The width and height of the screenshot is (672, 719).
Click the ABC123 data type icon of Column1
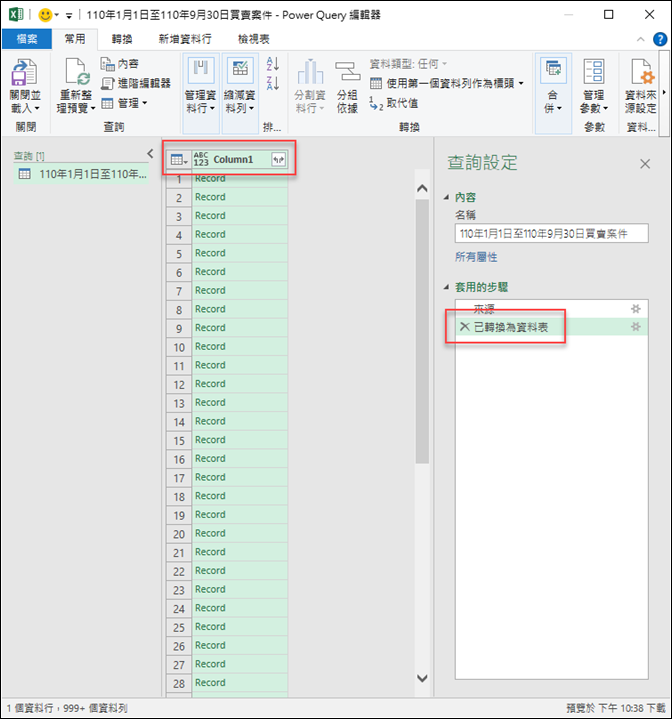coord(201,160)
